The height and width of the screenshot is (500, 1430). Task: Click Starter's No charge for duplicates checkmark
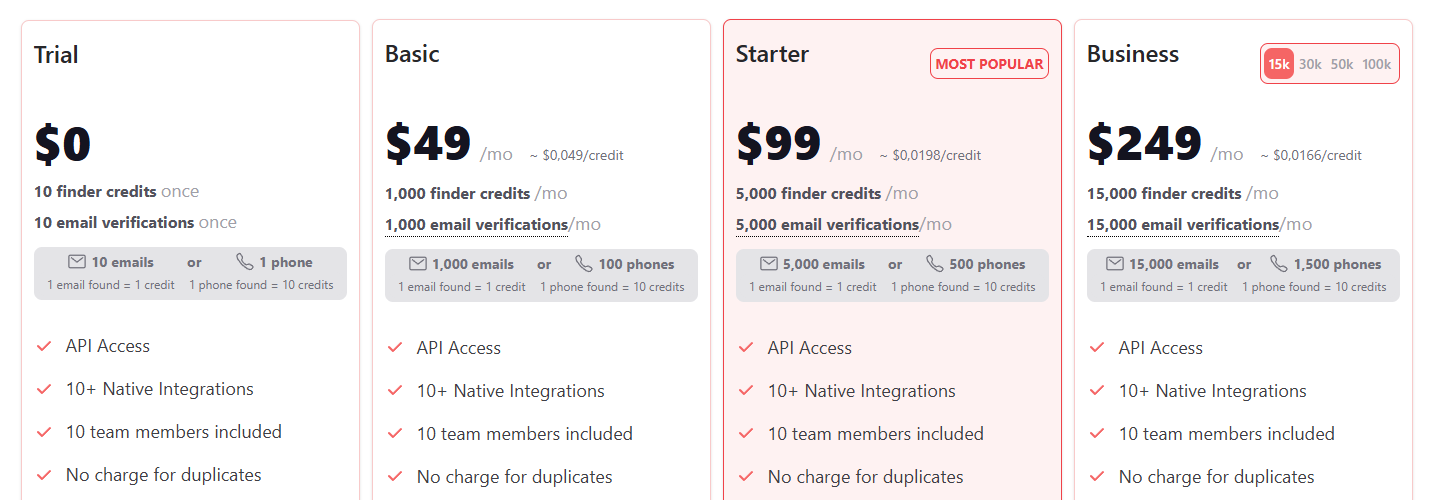tap(746, 477)
